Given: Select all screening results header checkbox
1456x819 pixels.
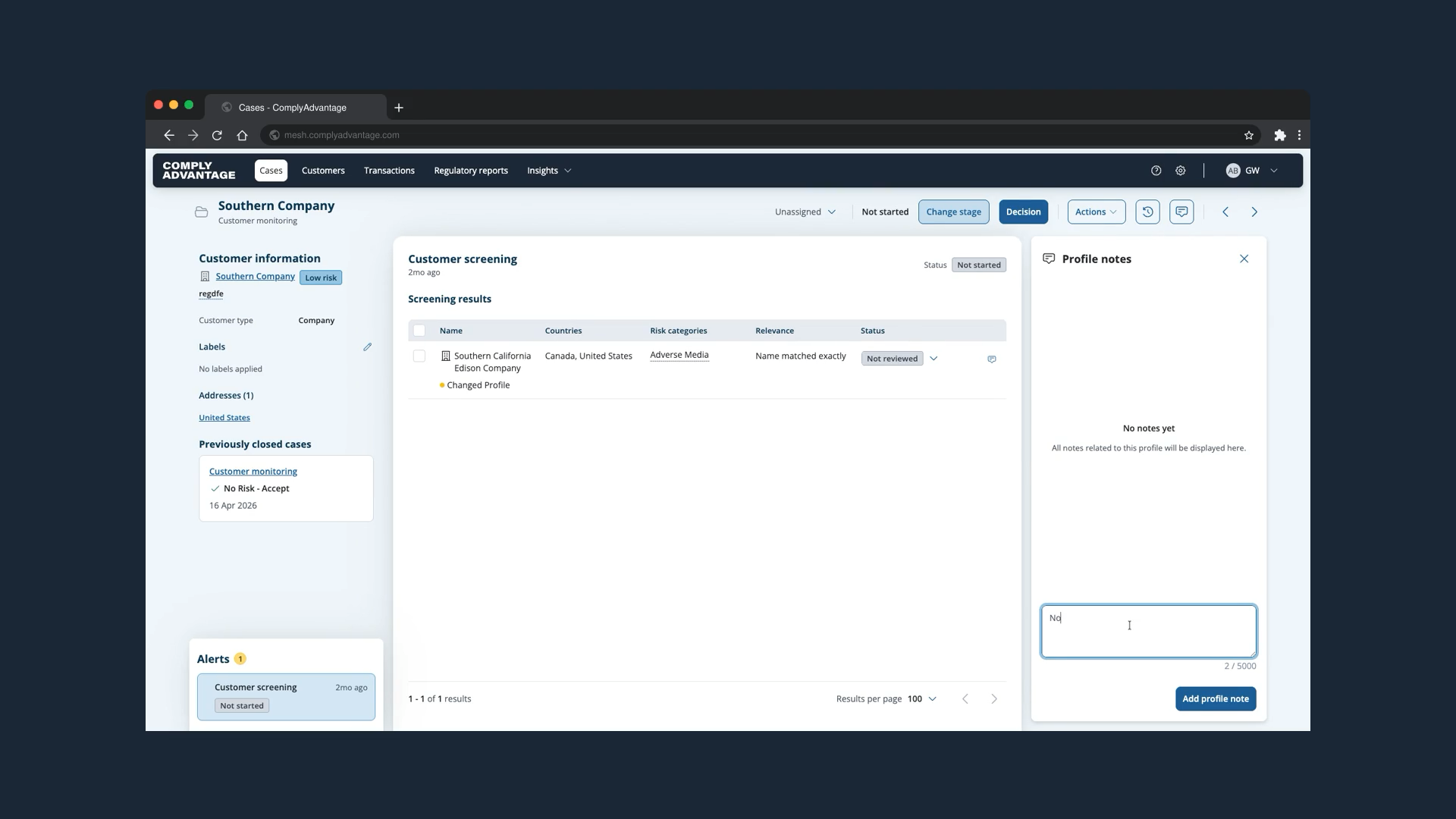Looking at the screenshot, I should click(419, 331).
